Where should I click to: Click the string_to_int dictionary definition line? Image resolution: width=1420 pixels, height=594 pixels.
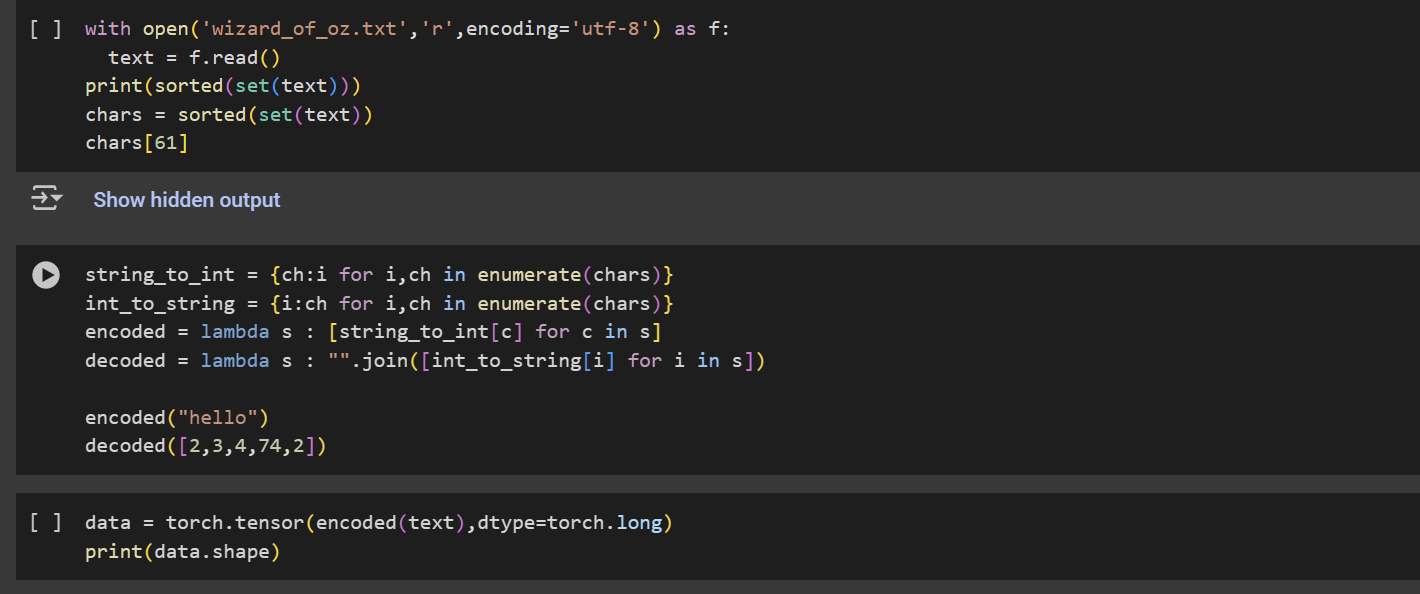(x=380, y=275)
